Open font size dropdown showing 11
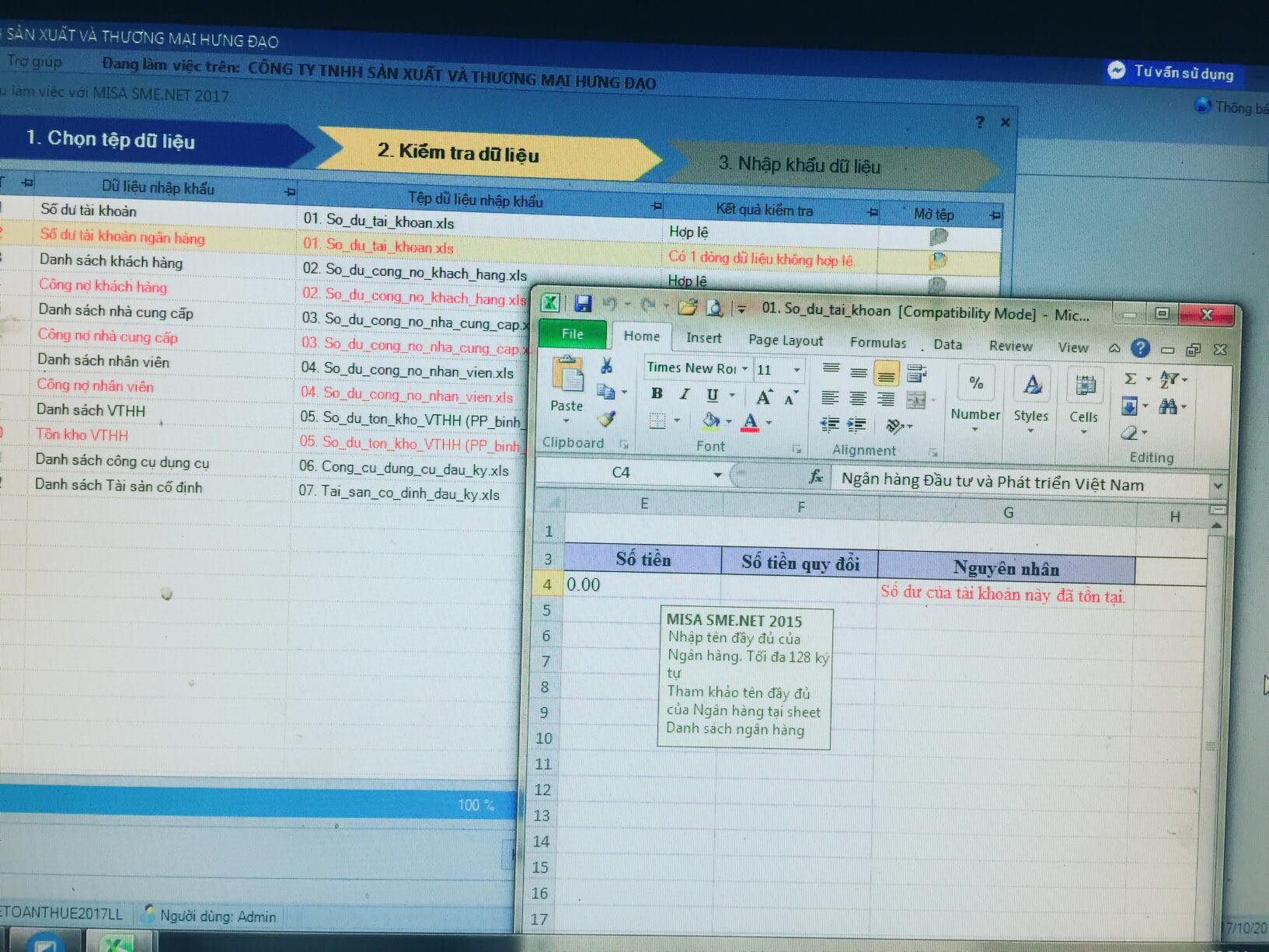The height and width of the screenshot is (952, 1269). point(797,370)
